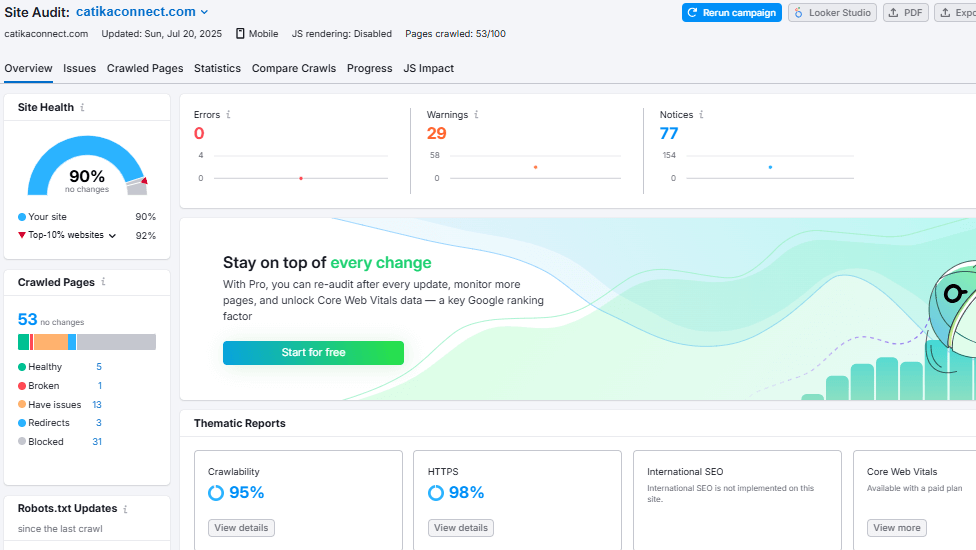Open the Crawled Pages info icon
The height and width of the screenshot is (550, 976).
click(x=103, y=282)
